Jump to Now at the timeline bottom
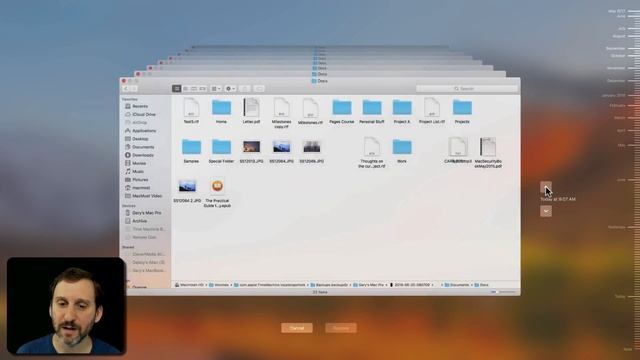Viewport: 640px width, 360px height. pyautogui.click(x=628, y=349)
